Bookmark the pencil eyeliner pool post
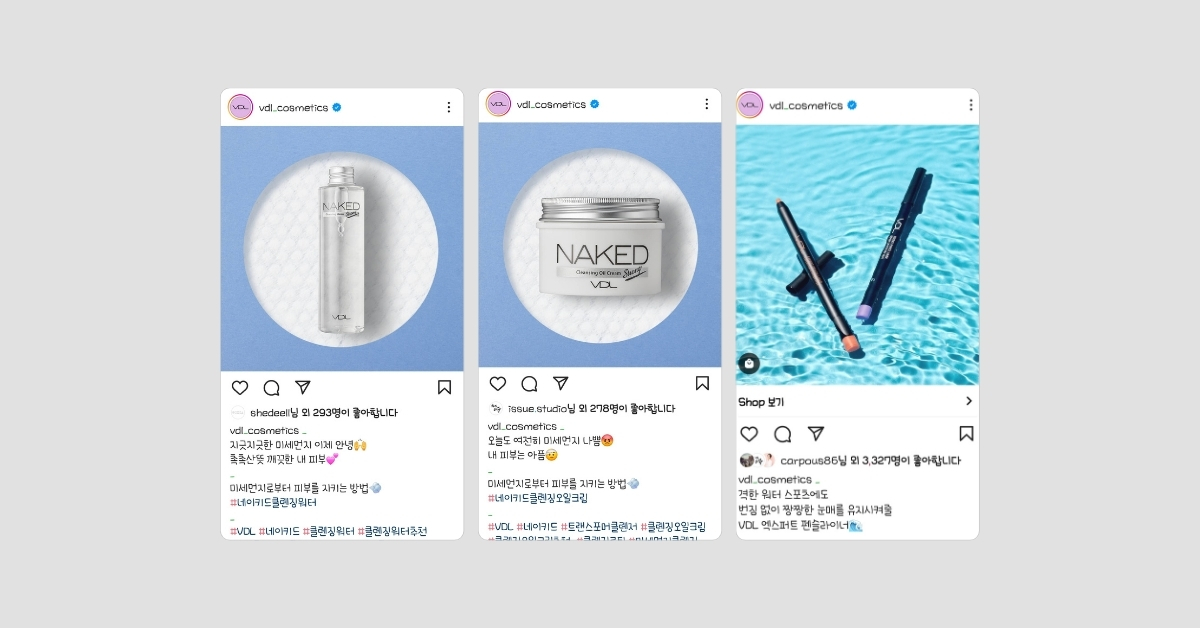 coord(966,434)
